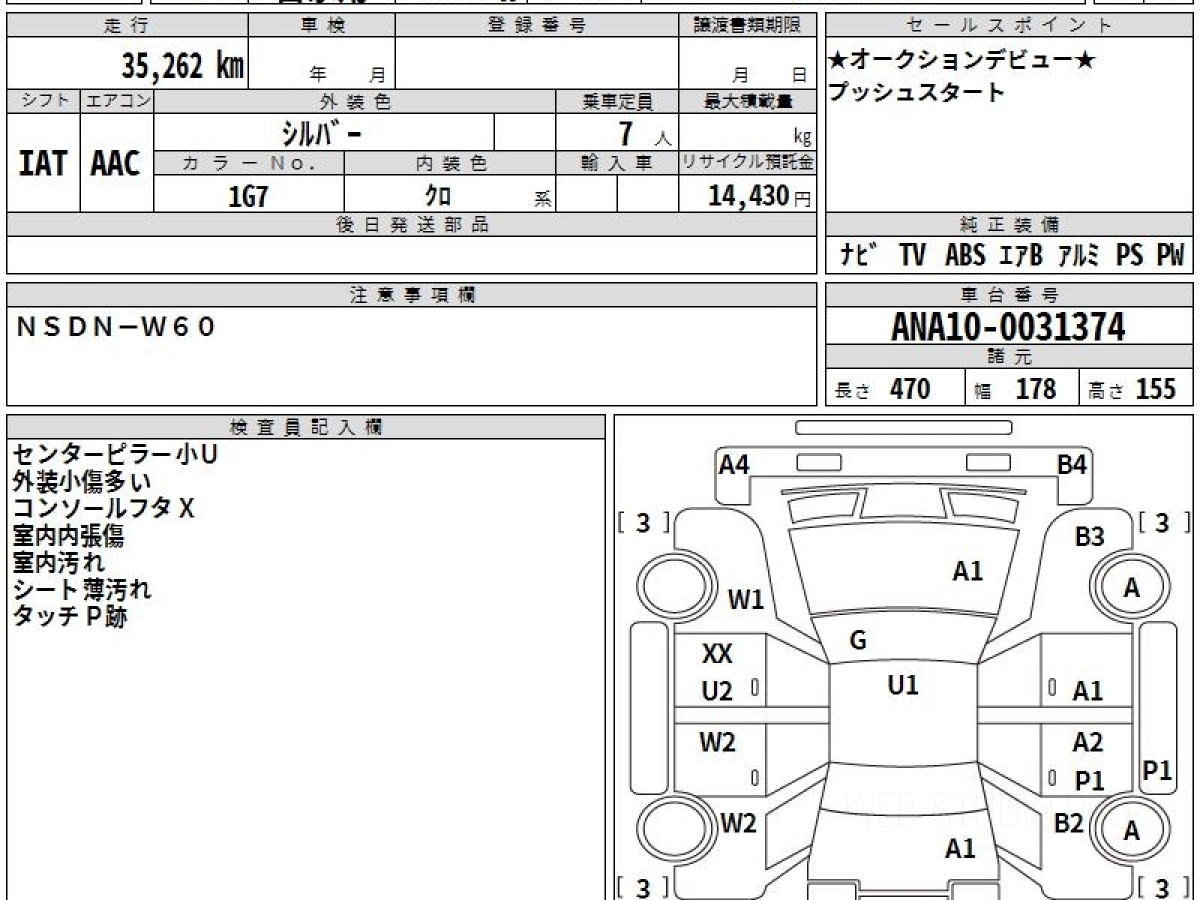Click the rear wheel circle beside B2
The height and width of the screenshot is (900, 1200).
click(x=1131, y=830)
